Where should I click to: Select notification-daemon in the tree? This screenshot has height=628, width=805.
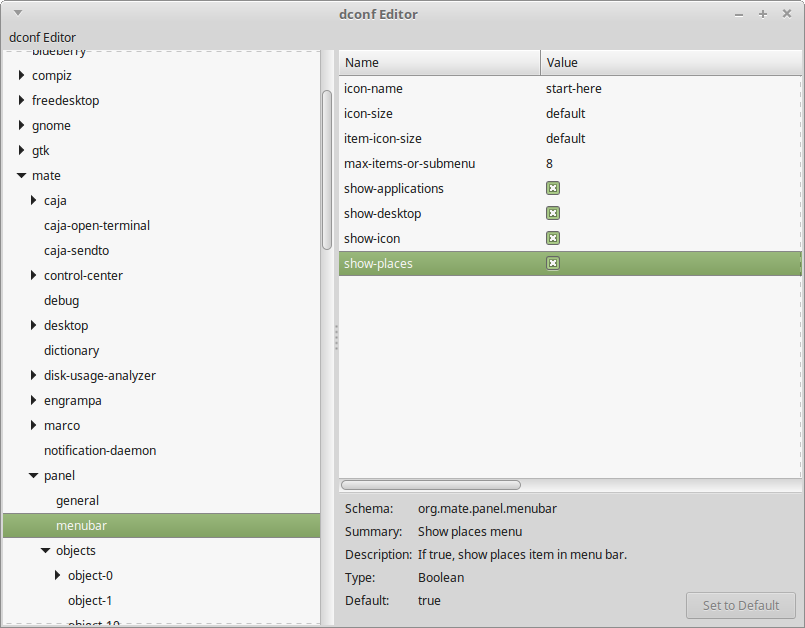[x=100, y=450]
